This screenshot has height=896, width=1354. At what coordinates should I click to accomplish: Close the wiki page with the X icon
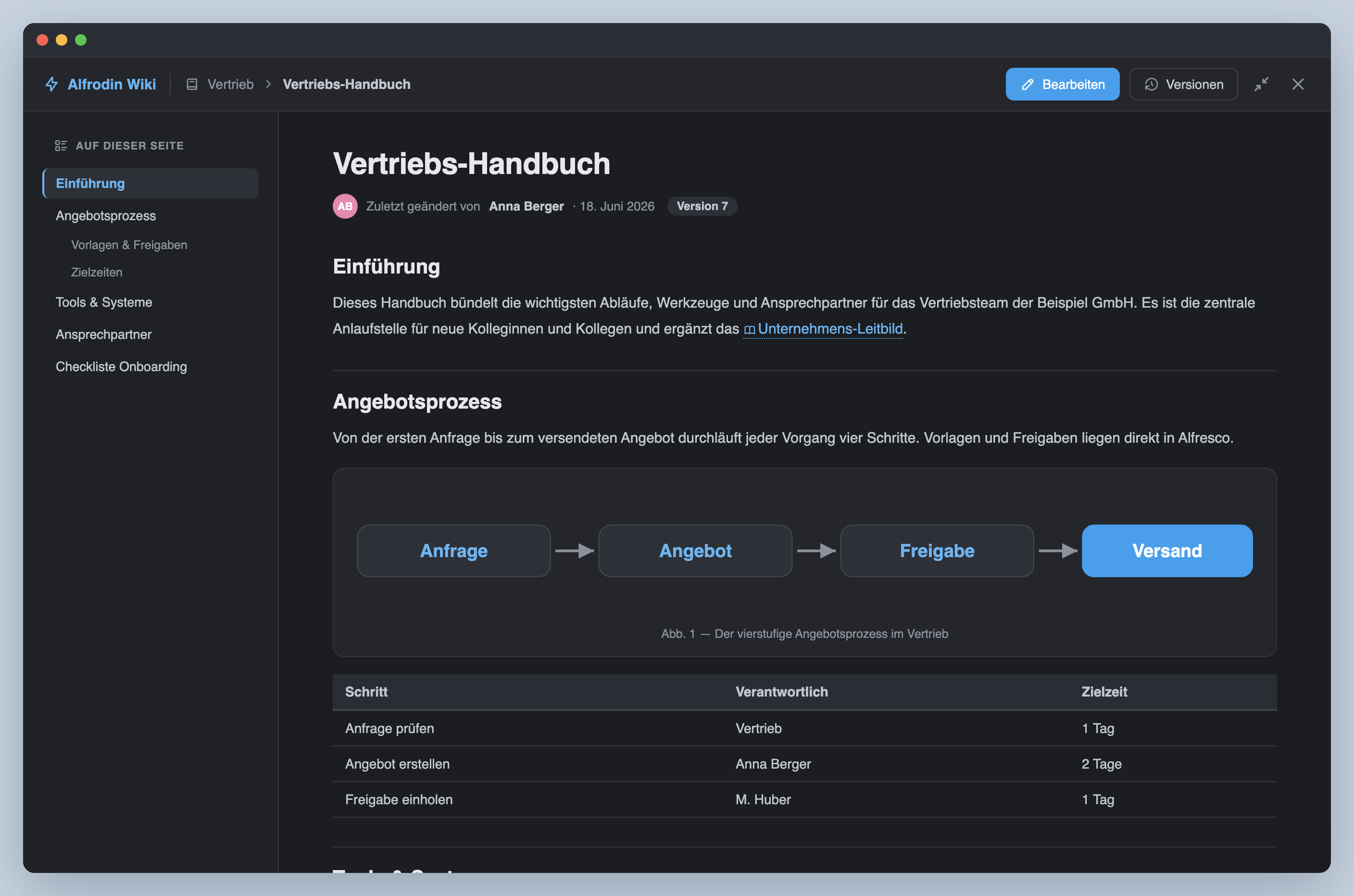tap(1298, 85)
